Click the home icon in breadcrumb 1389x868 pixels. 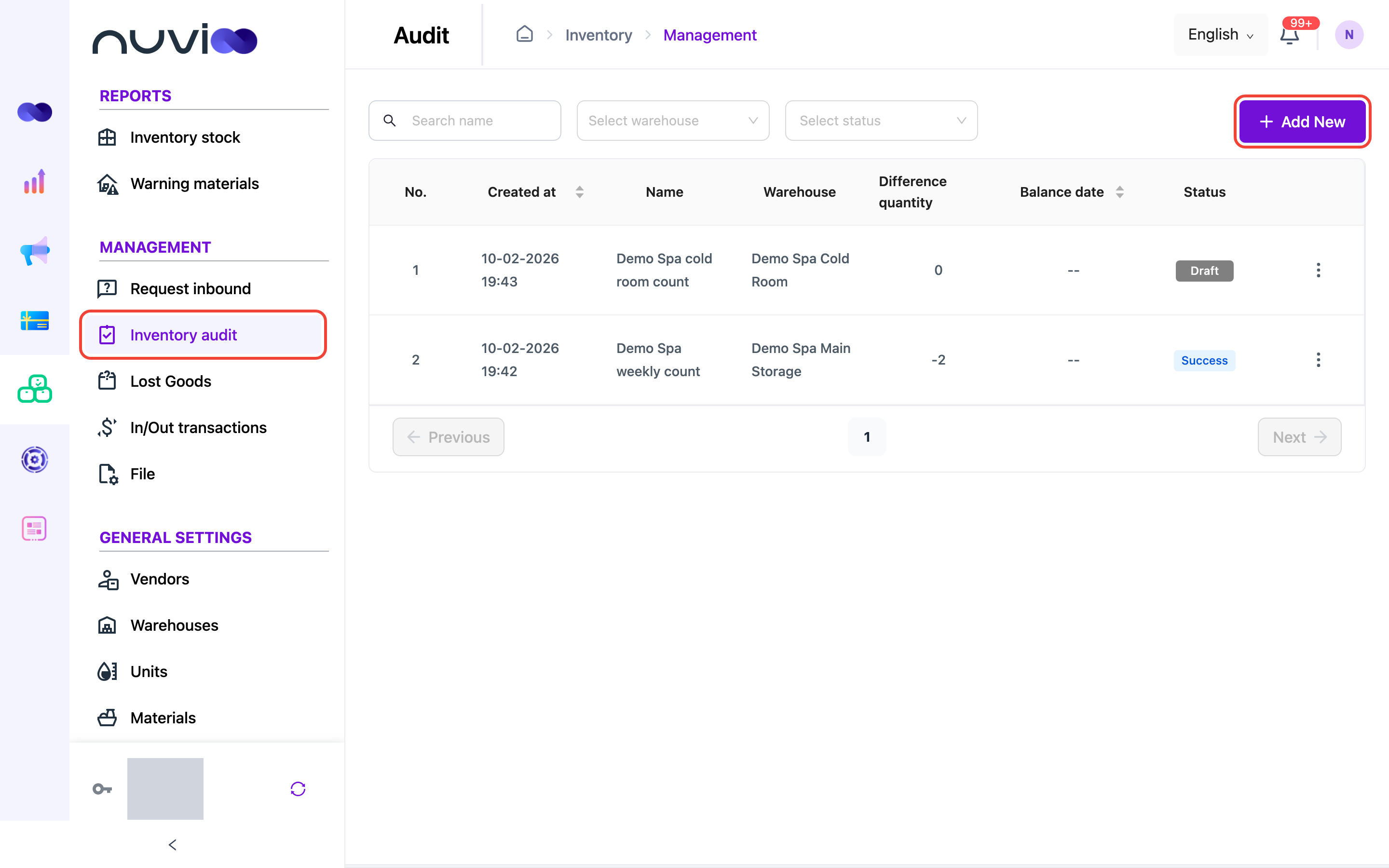525,34
